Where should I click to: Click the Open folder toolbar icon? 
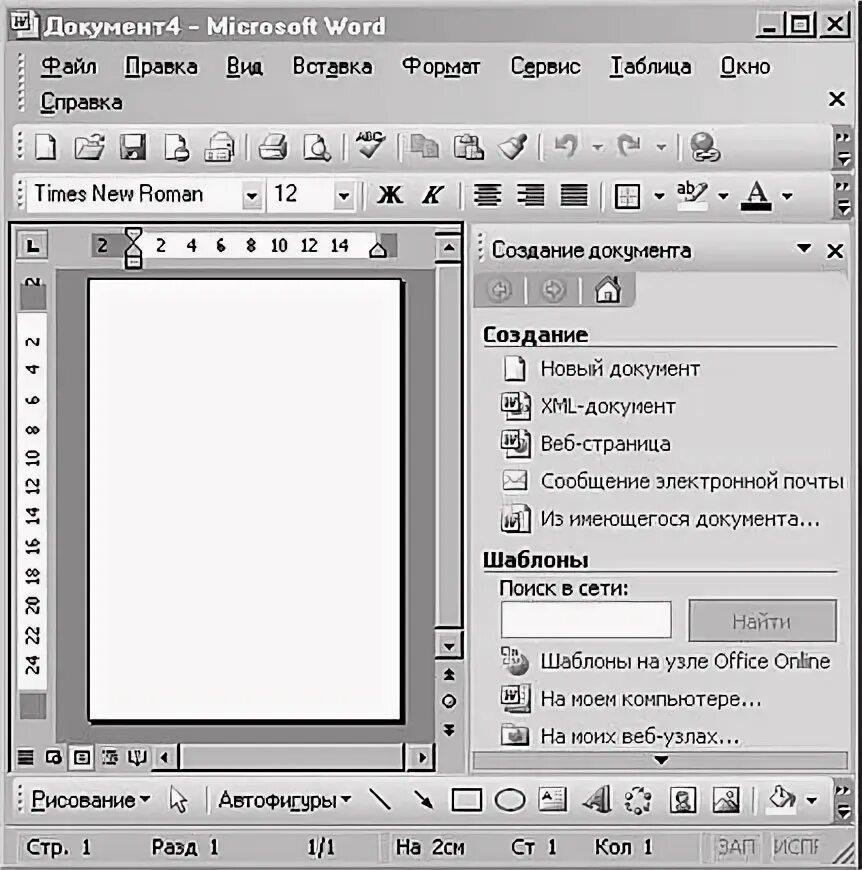coord(90,147)
